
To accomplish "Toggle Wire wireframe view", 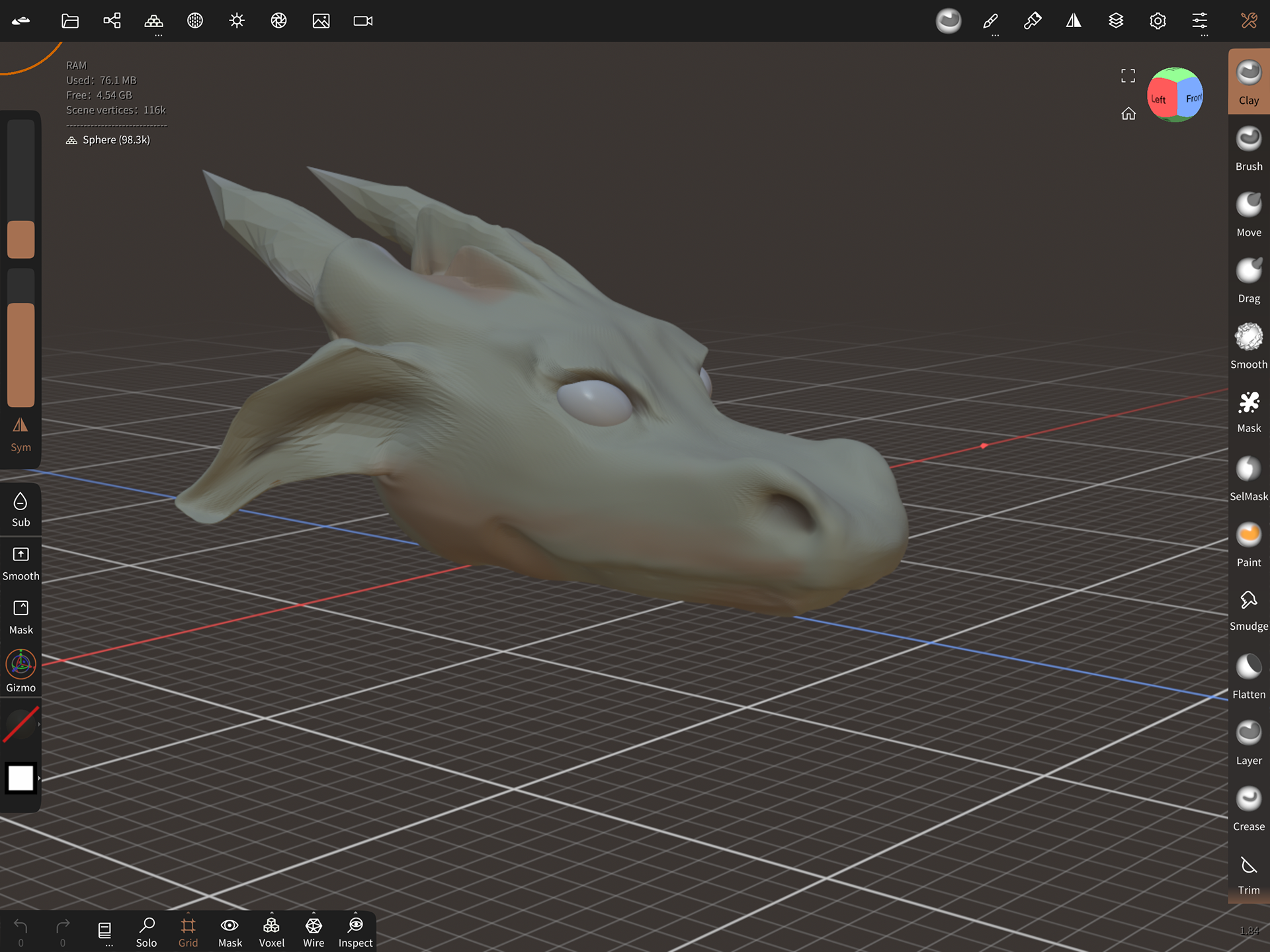I will pyautogui.click(x=314, y=931).
